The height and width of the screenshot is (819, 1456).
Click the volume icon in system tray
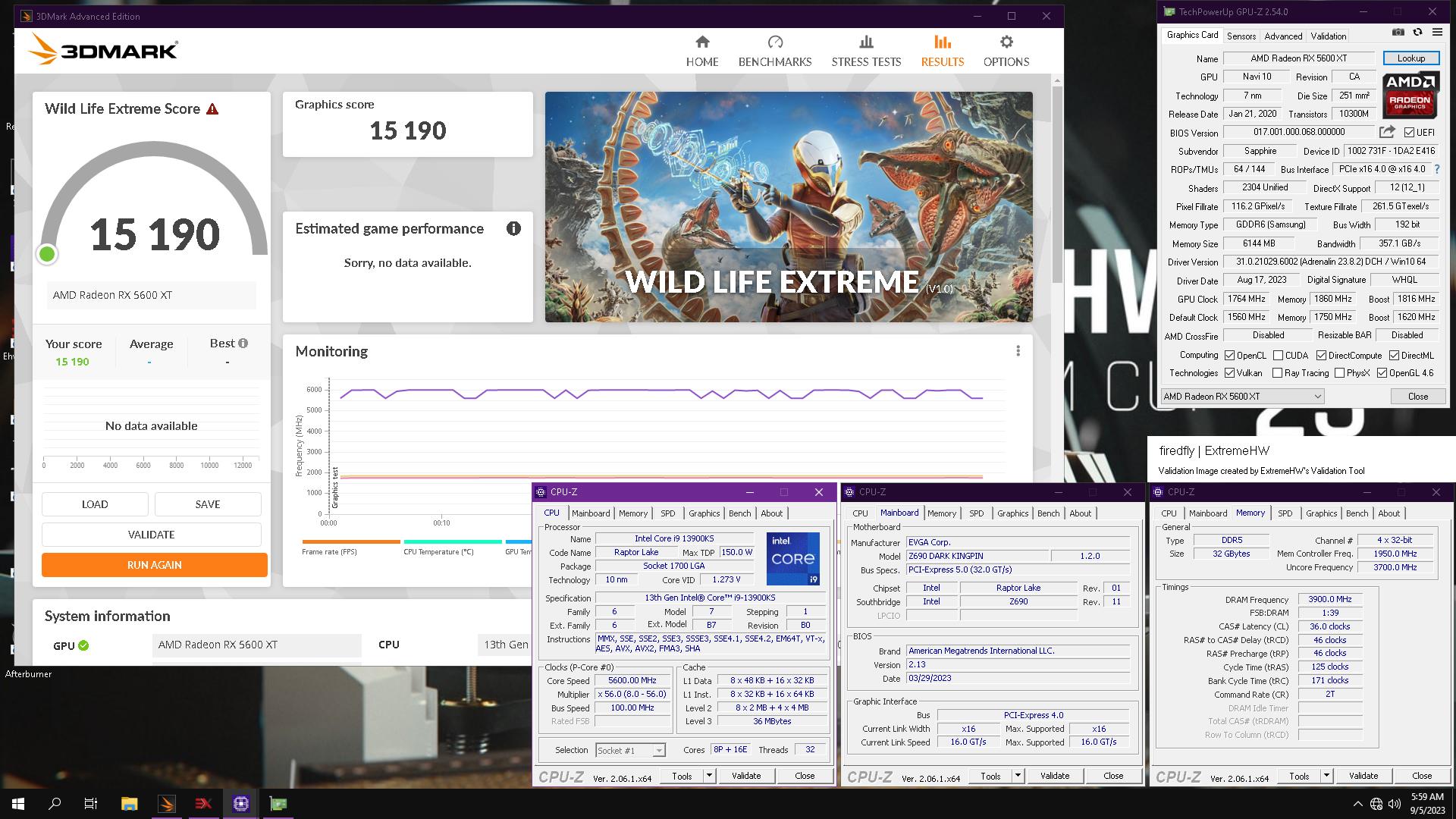pyautogui.click(x=1395, y=804)
